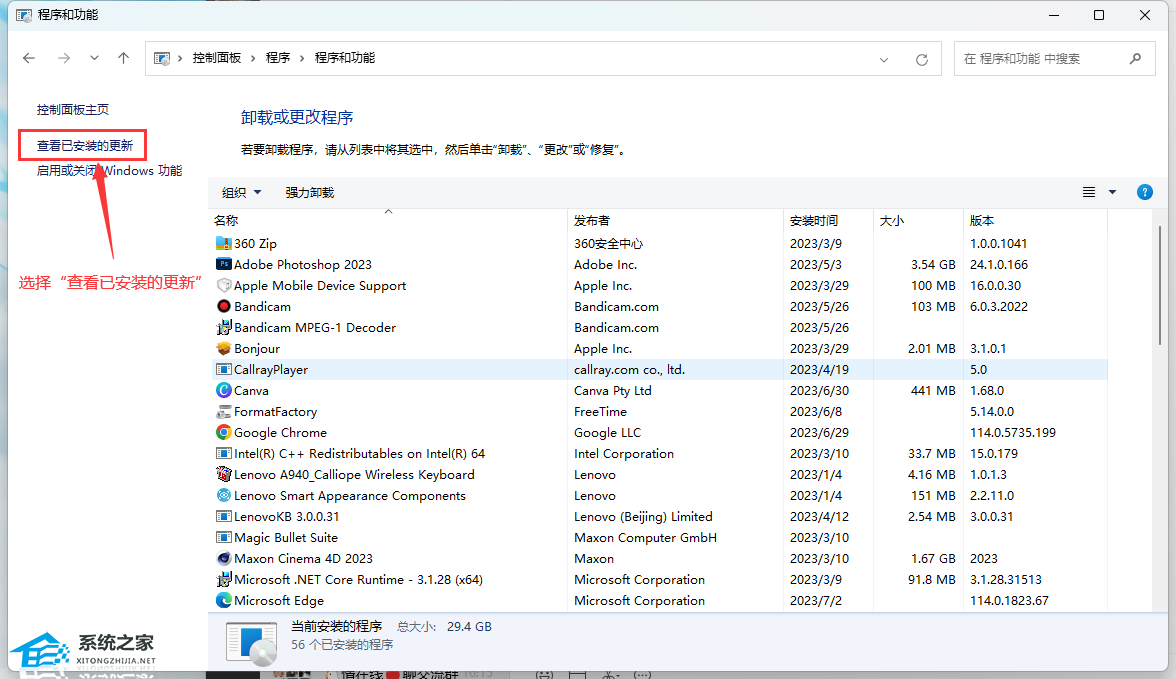Click the Back navigation arrow
Viewport: 1176px width, 679px height.
(x=29, y=58)
